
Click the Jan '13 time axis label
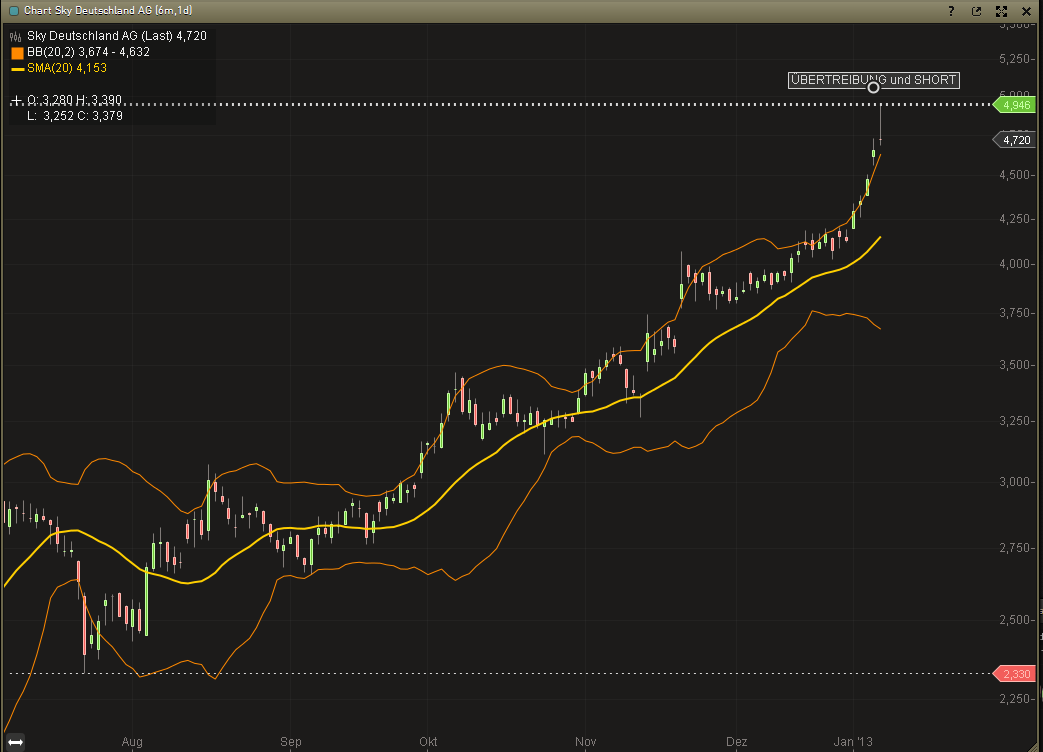[853, 742]
